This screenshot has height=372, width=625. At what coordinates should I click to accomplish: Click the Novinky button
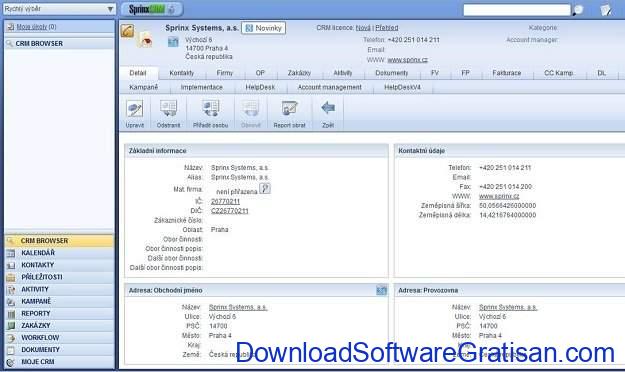pyautogui.click(x=263, y=28)
